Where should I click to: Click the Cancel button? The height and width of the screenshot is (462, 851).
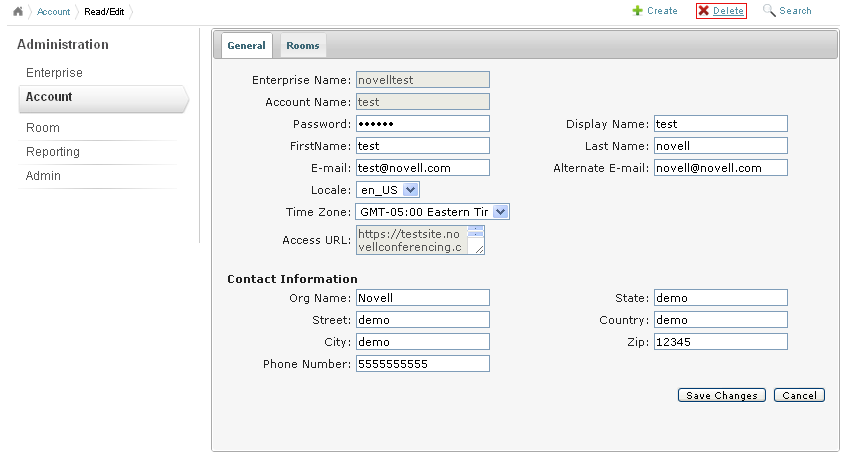[x=799, y=395]
